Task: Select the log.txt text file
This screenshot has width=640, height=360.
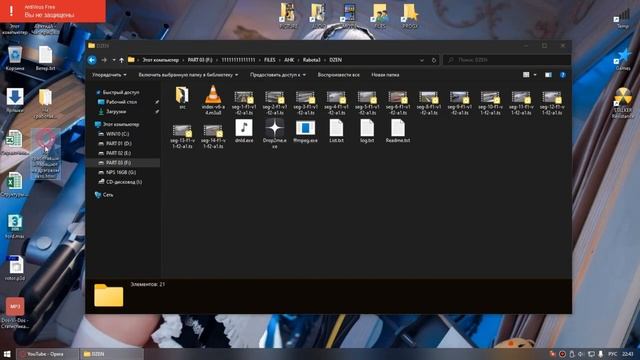Action: coord(367,128)
